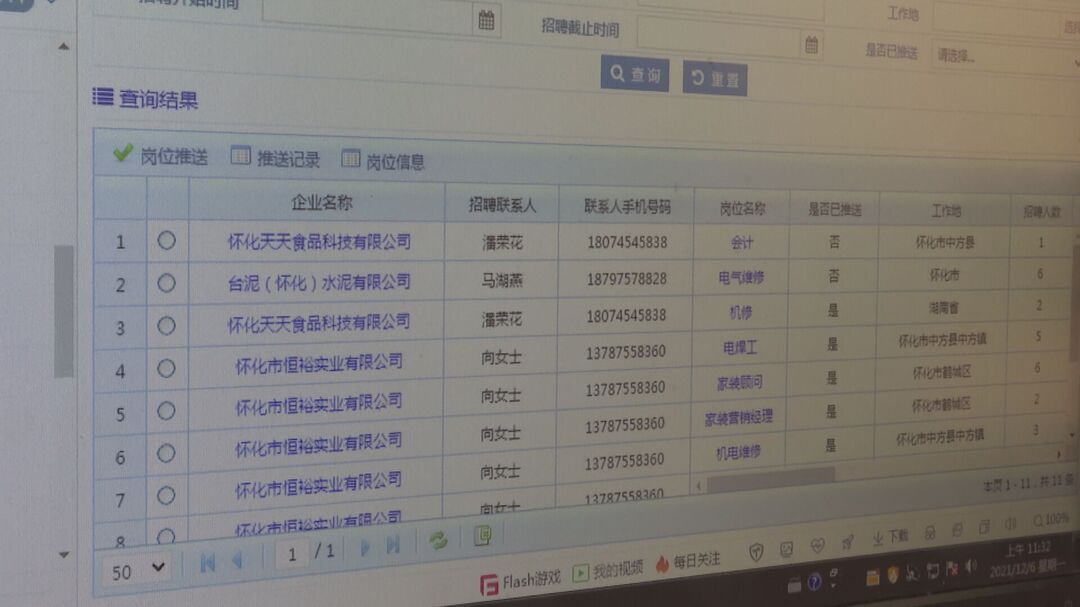Click the picture icon next to the shield

(786, 549)
